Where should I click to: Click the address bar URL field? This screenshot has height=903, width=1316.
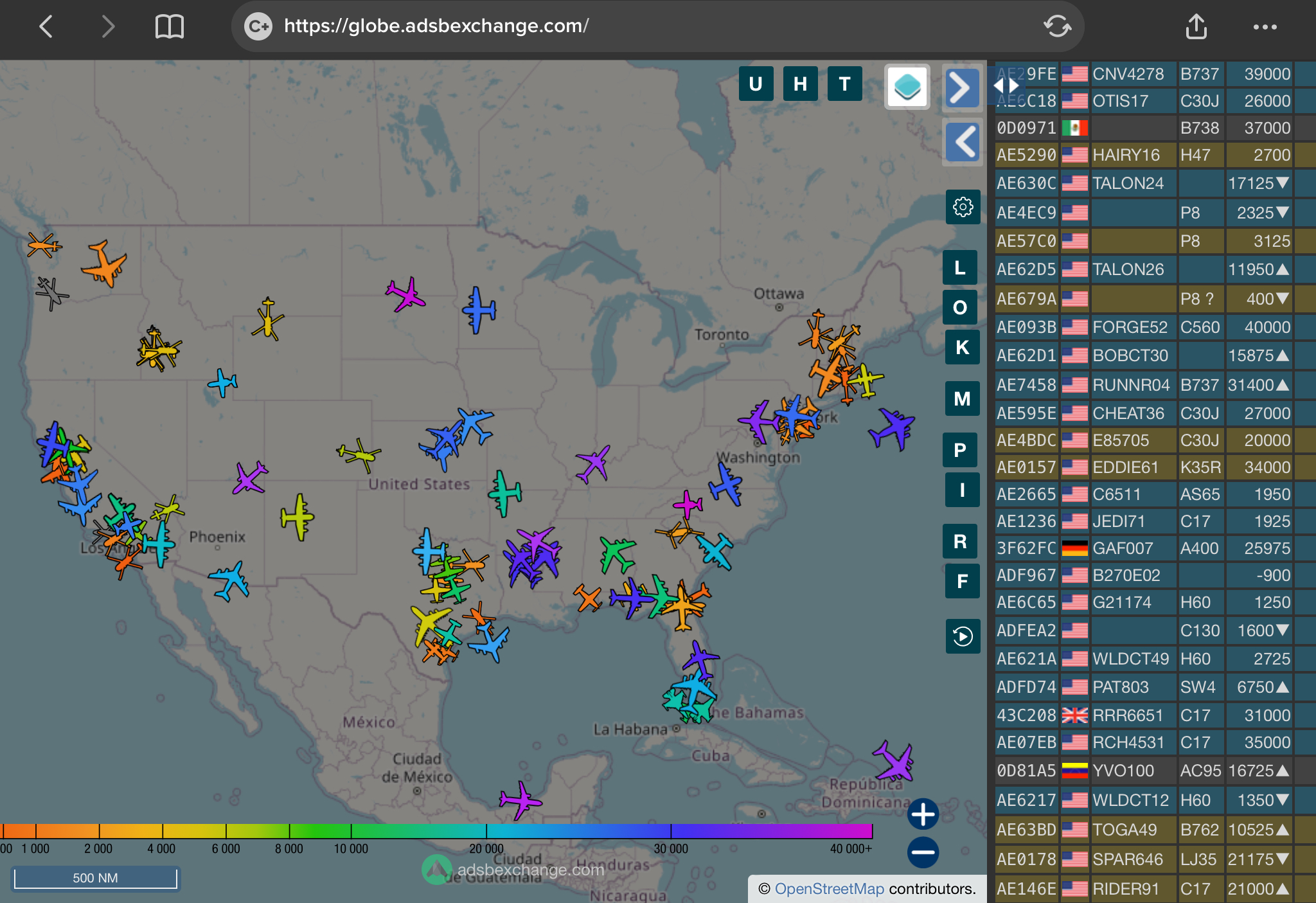point(658,26)
